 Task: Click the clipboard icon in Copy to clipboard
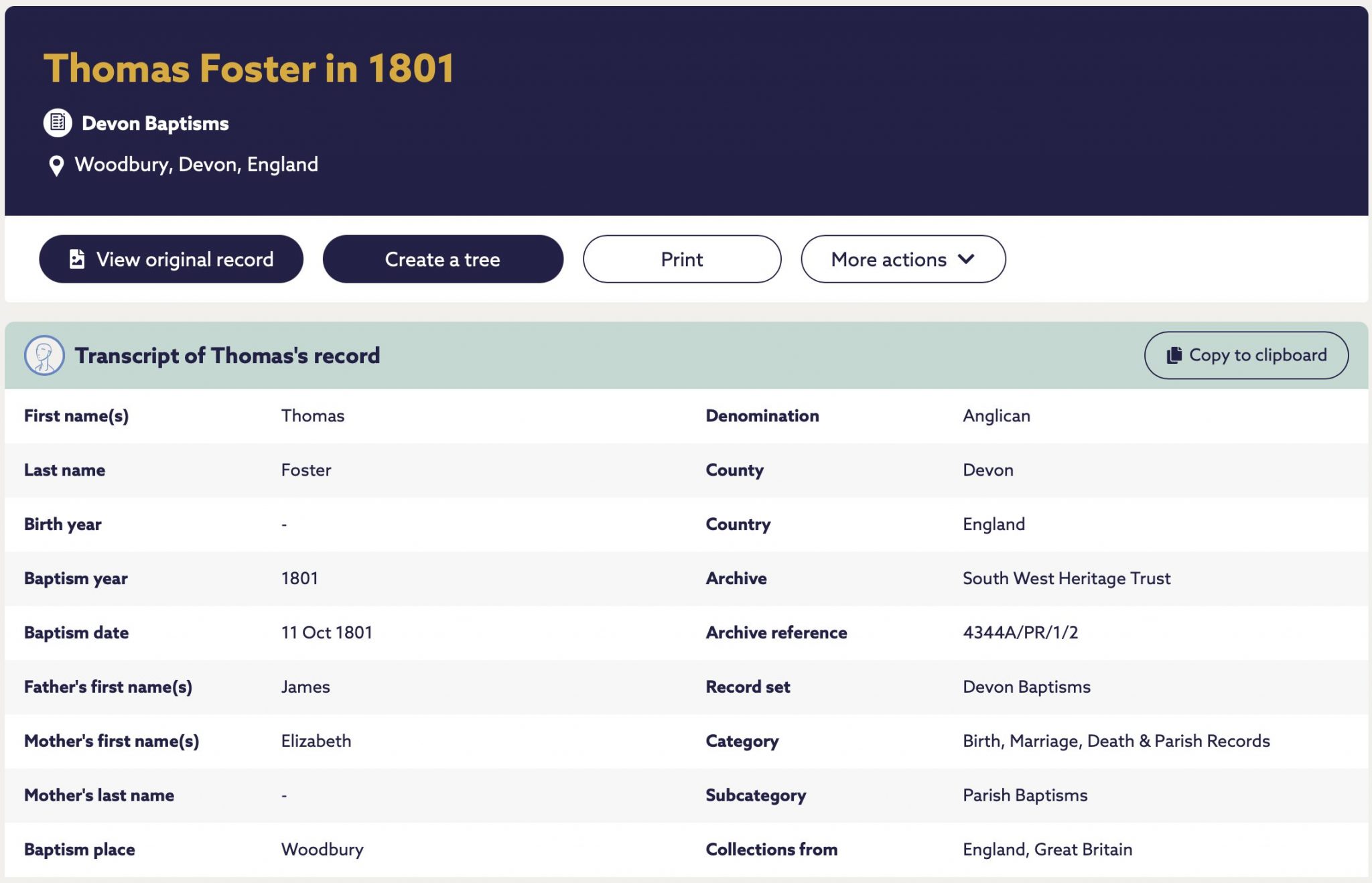(1174, 355)
